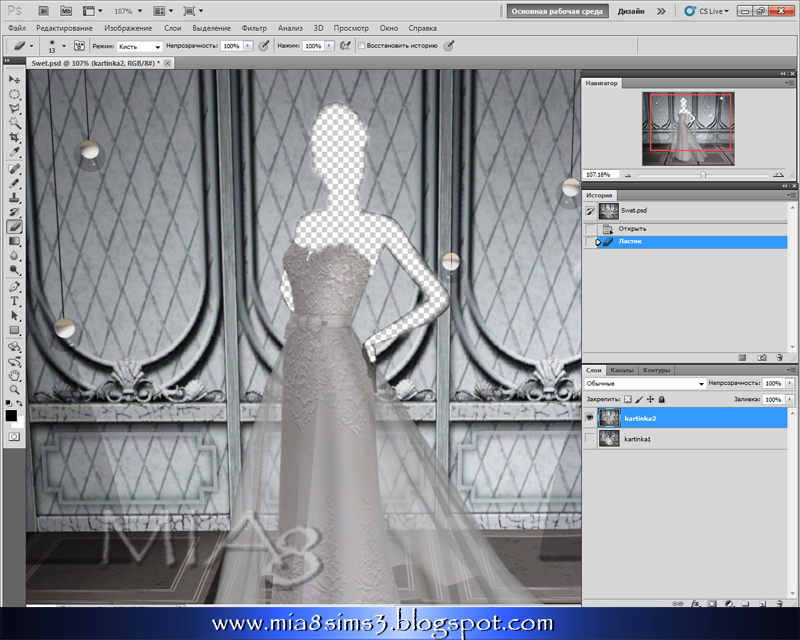Toggle Lock position
Screen dimensions: 800x640
coord(650,400)
